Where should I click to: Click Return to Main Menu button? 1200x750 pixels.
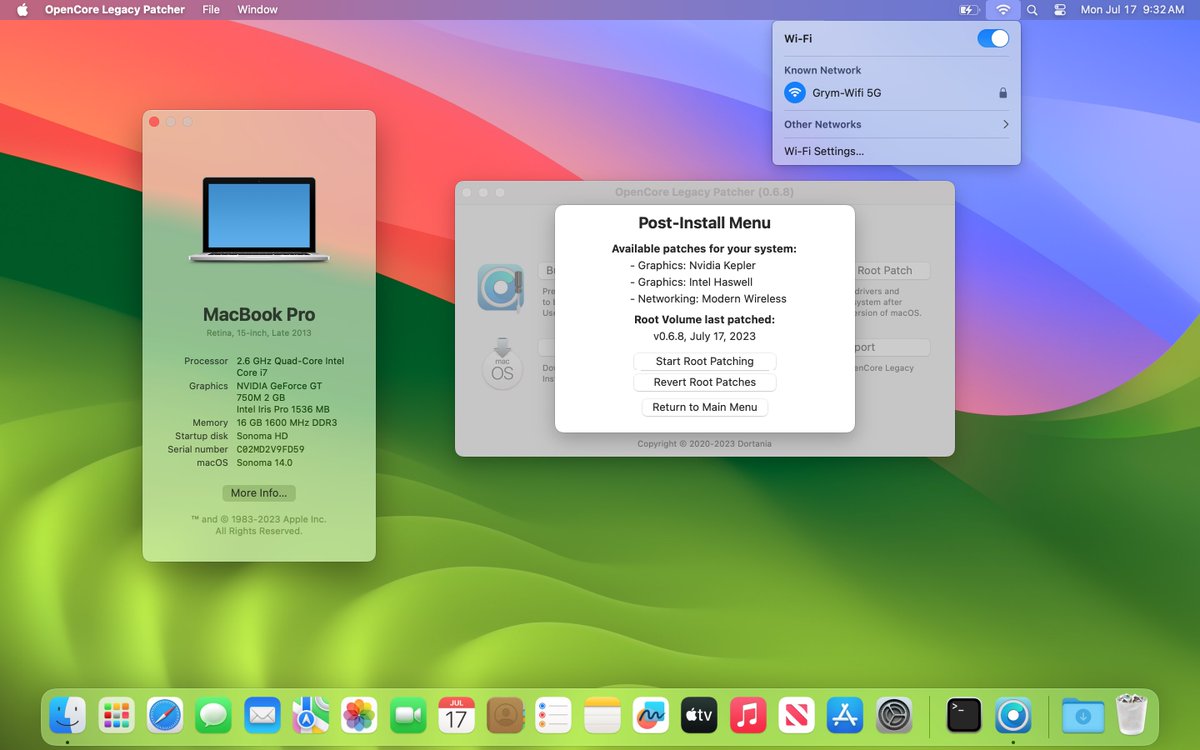click(705, 407)
